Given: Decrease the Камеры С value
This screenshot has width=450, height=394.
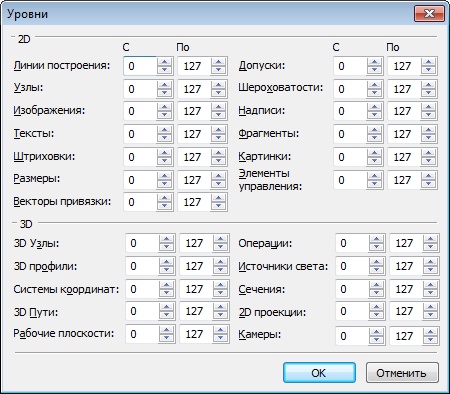Looking at the screenshot, I should [376, 339].
